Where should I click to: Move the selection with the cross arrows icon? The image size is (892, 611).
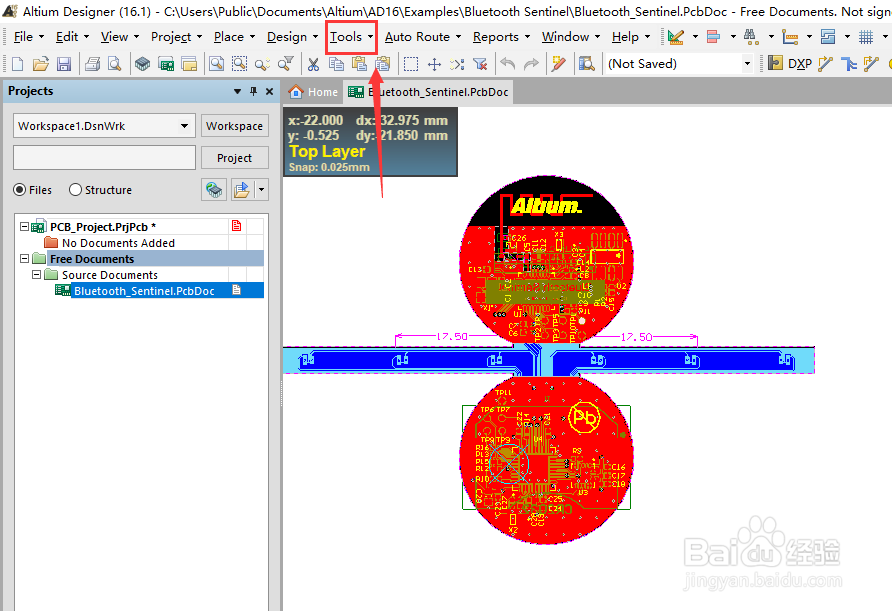tap(434, 64)
